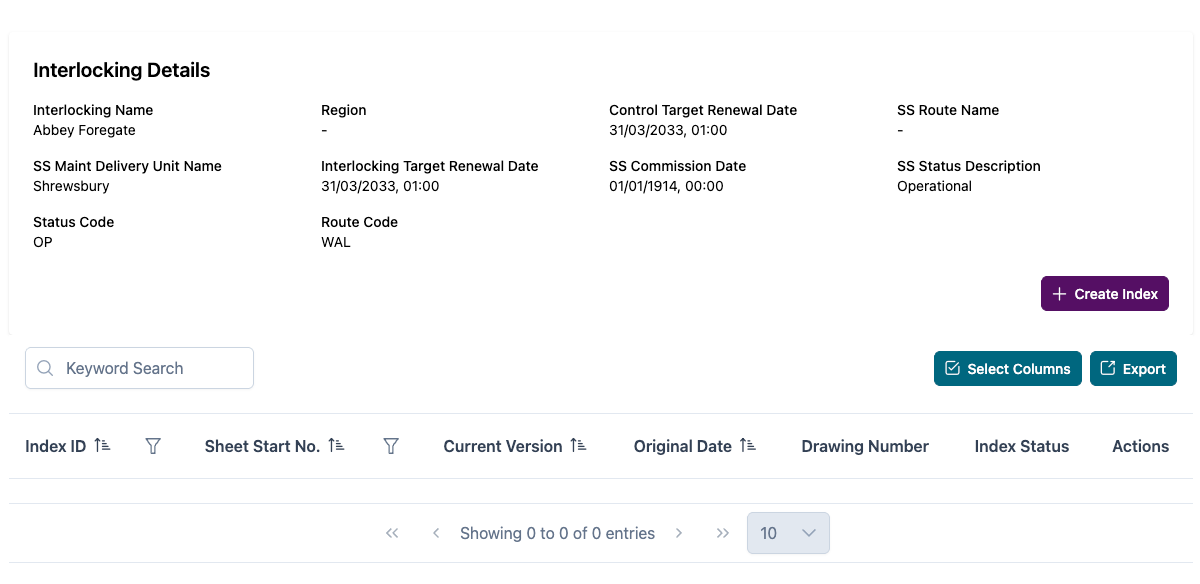This screenshot has height=584, width=1200.
Task: Sort by Original Date icon
Action: tap(748, 446)
